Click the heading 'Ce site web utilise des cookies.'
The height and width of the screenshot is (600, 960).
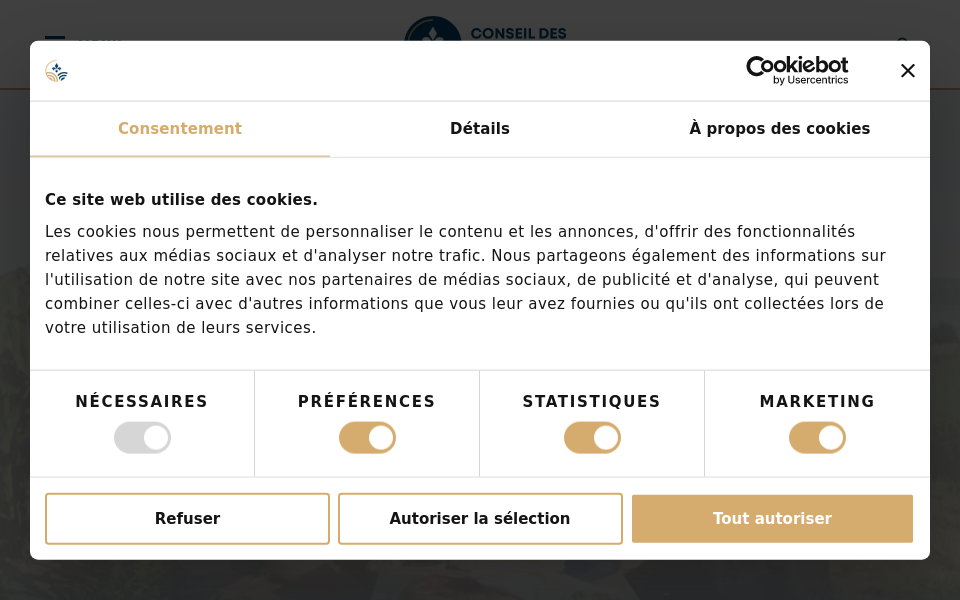(x=181, y=200)
